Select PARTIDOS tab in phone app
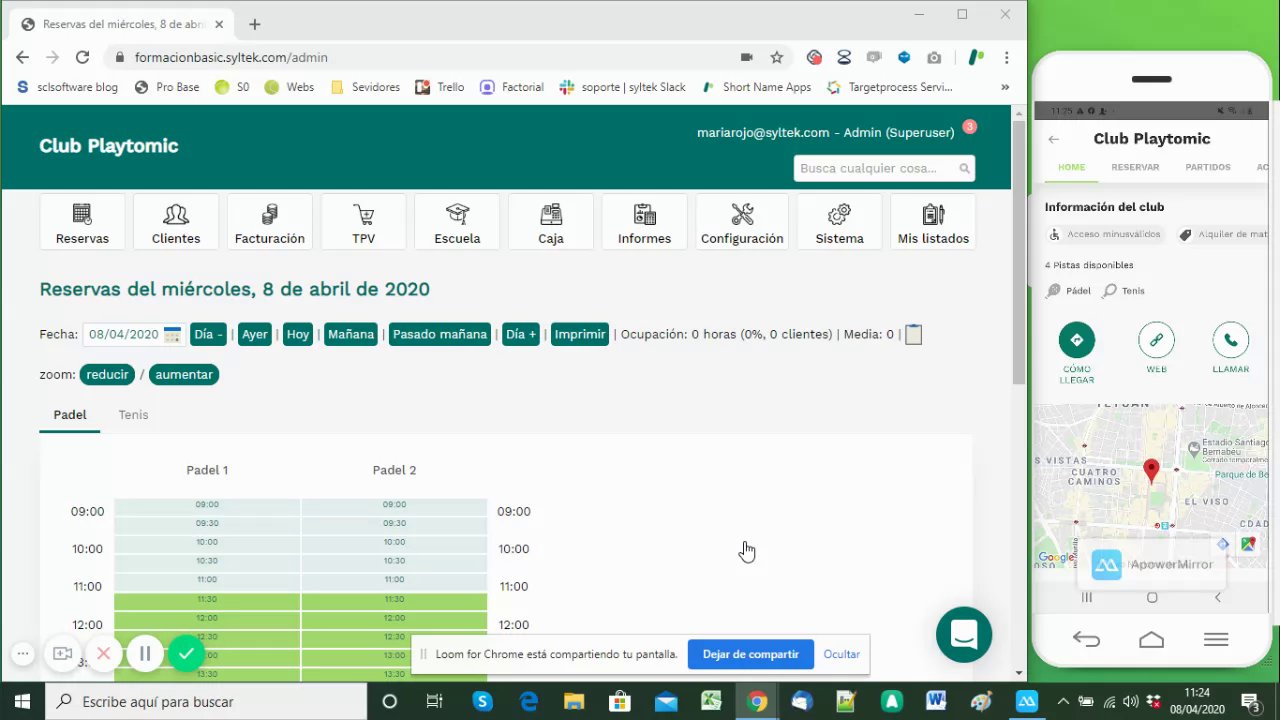Viewport: 1280px width, 720px height. coord(1208,167)
